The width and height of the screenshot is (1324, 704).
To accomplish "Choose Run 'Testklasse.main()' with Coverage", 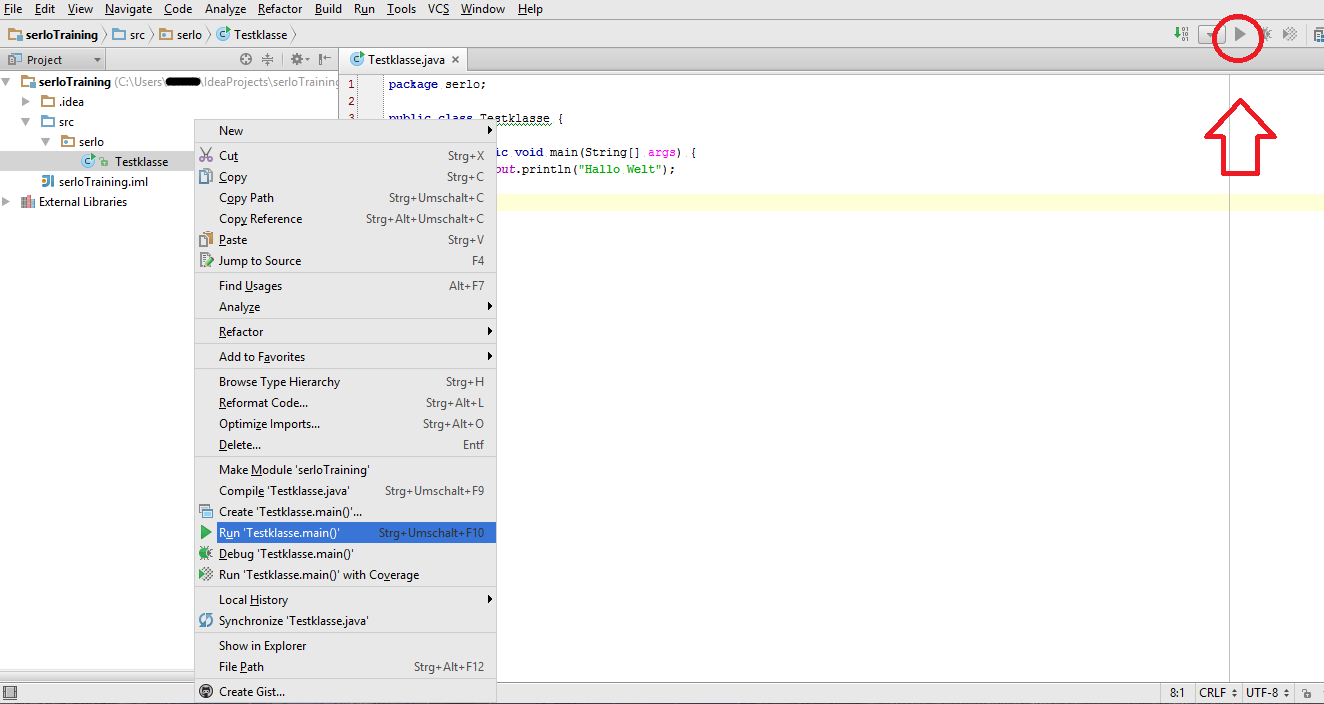I will (345, 575).
